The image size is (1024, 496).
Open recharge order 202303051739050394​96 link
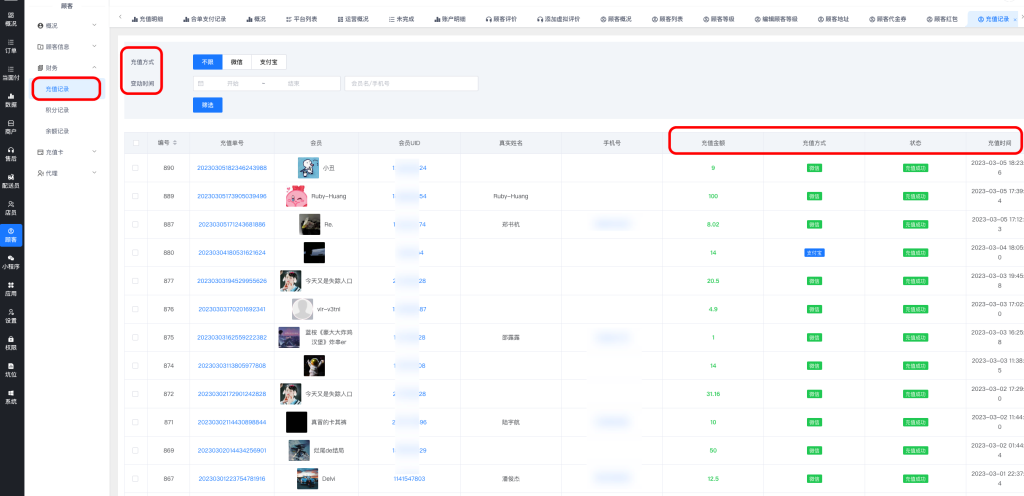pyautogui.click(x=232, y=196)
